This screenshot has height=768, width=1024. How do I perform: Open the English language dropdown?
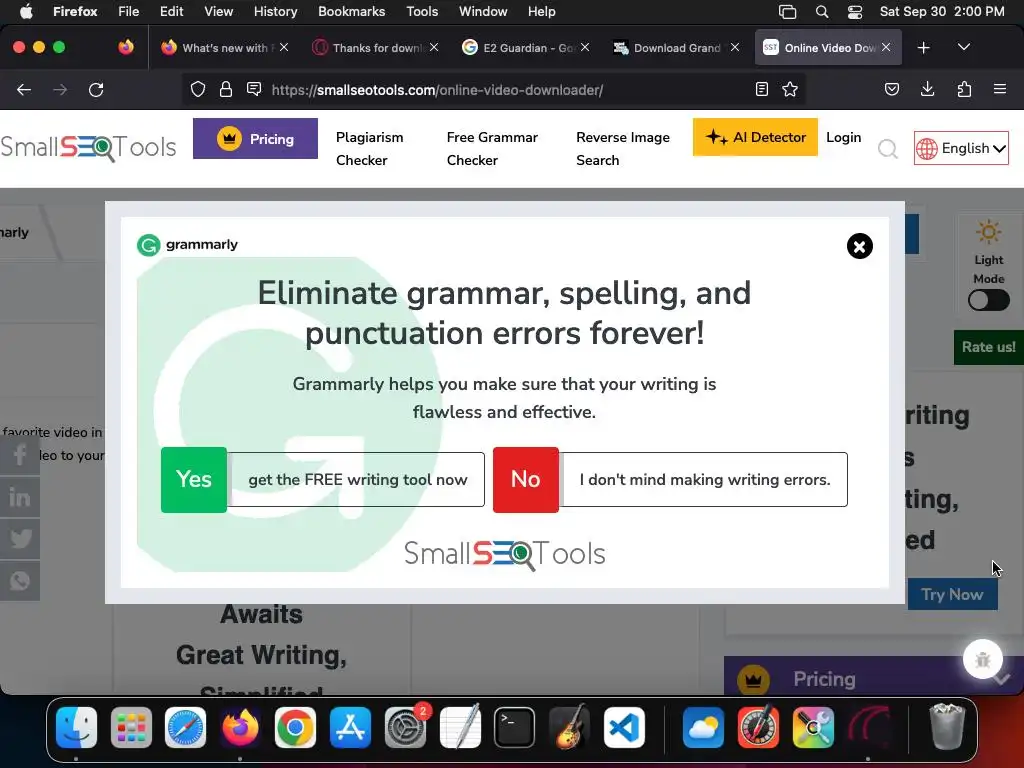pyautogui.click(x=961, y=148)
